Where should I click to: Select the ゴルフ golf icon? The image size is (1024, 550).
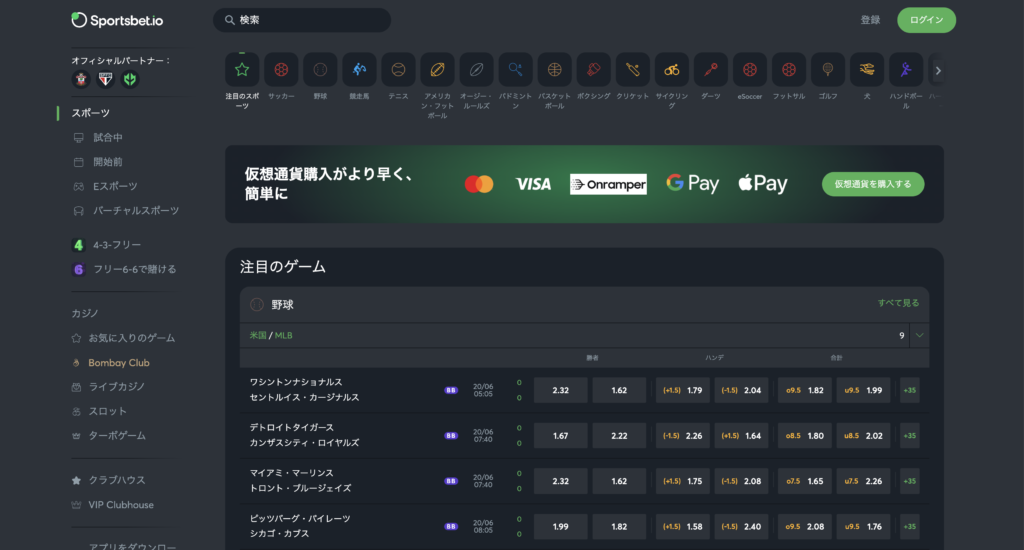pyautogui.click(x=828, y=69)
